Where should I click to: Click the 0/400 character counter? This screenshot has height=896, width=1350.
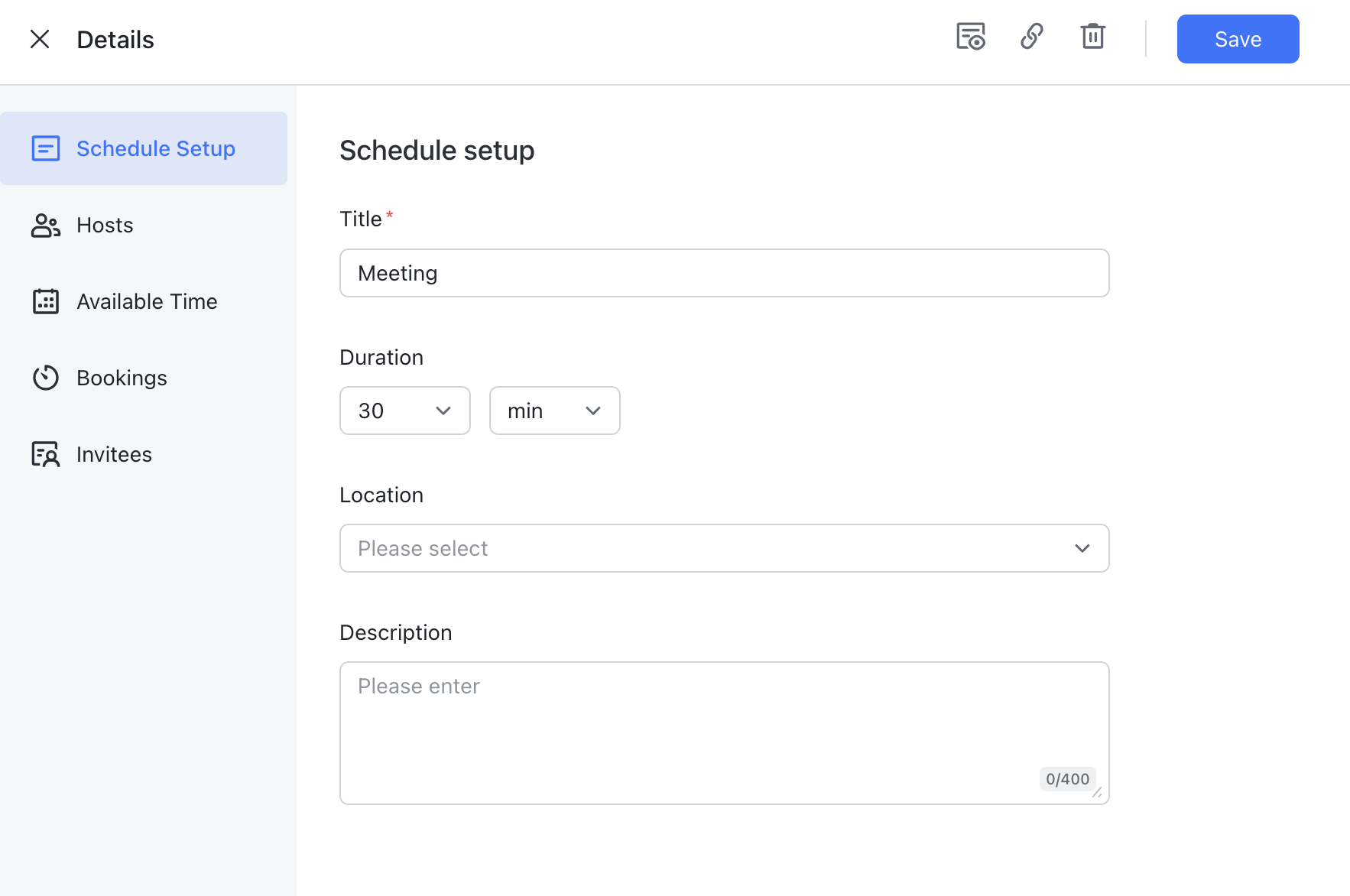[1067, 779]
